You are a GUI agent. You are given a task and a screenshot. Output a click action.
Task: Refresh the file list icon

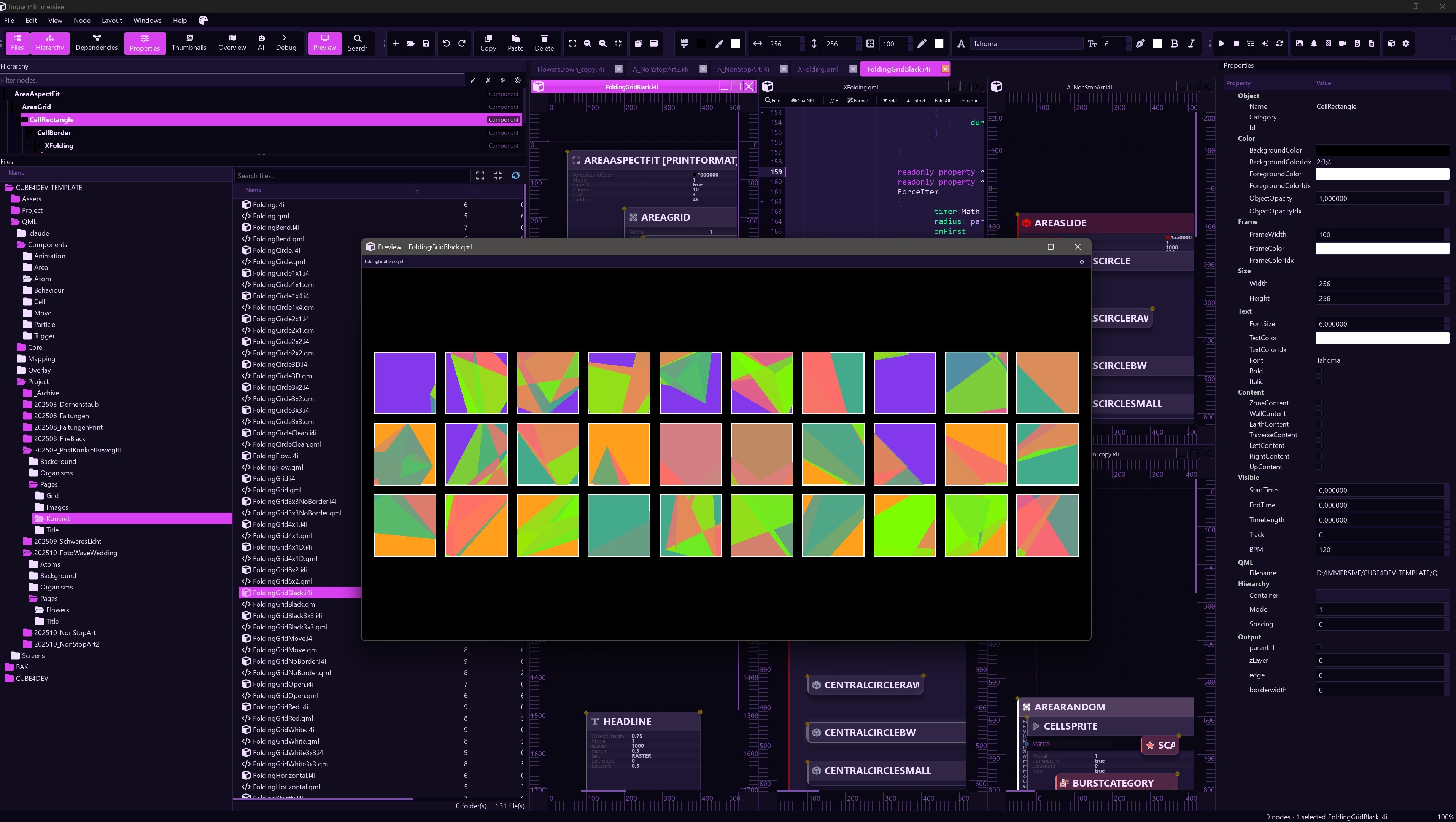click(x=515, y=176)
